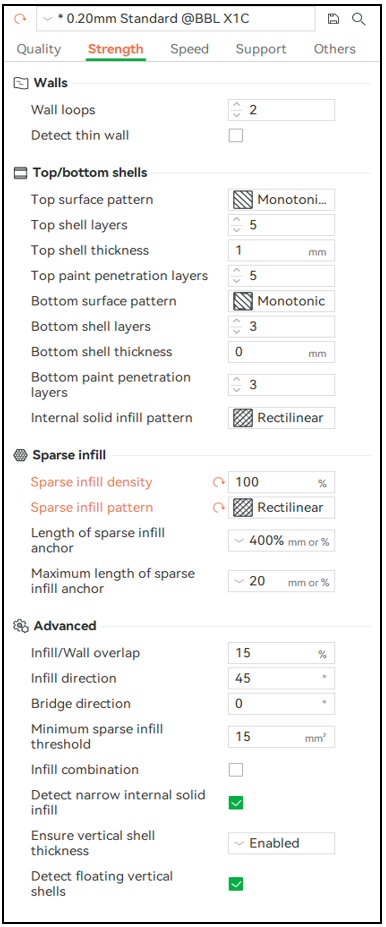This screenshot has height=927, width=386.
Task: Switch to the Speed tab
Action: point(187,49)
